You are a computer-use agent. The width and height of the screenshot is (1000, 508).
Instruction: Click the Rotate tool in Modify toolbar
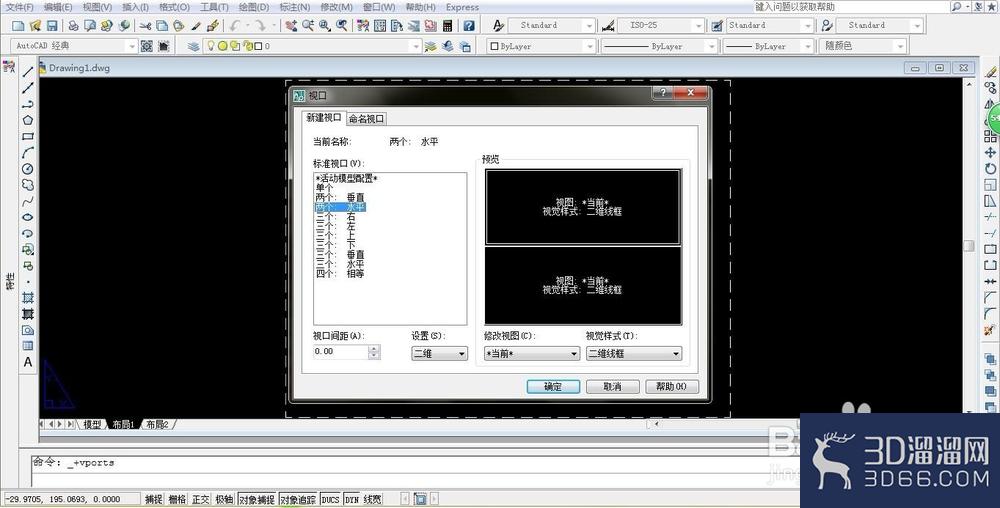coord(990,169)
